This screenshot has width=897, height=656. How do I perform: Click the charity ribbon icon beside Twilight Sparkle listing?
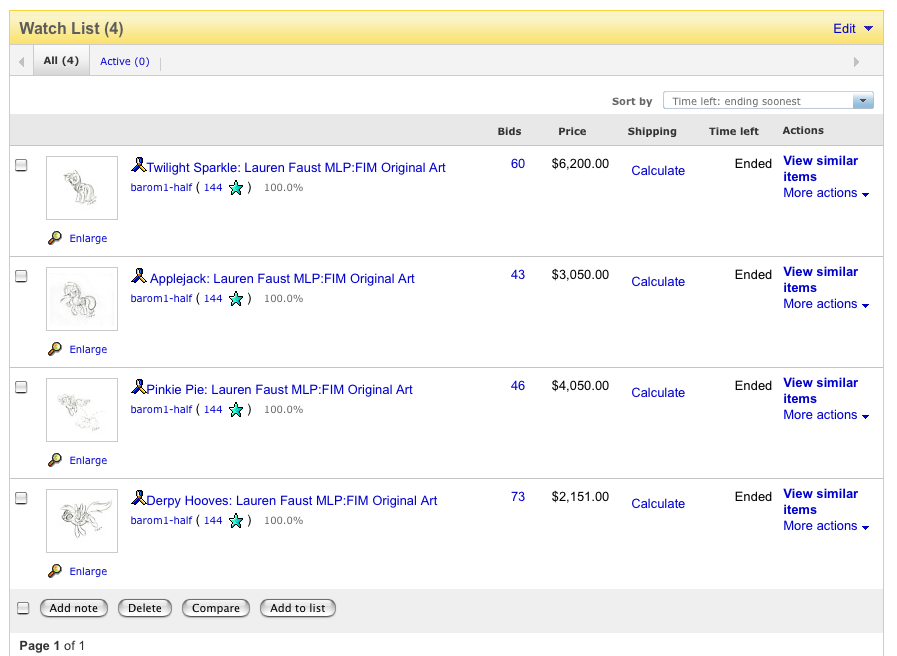pyautogui.click(x=138, y=165)
